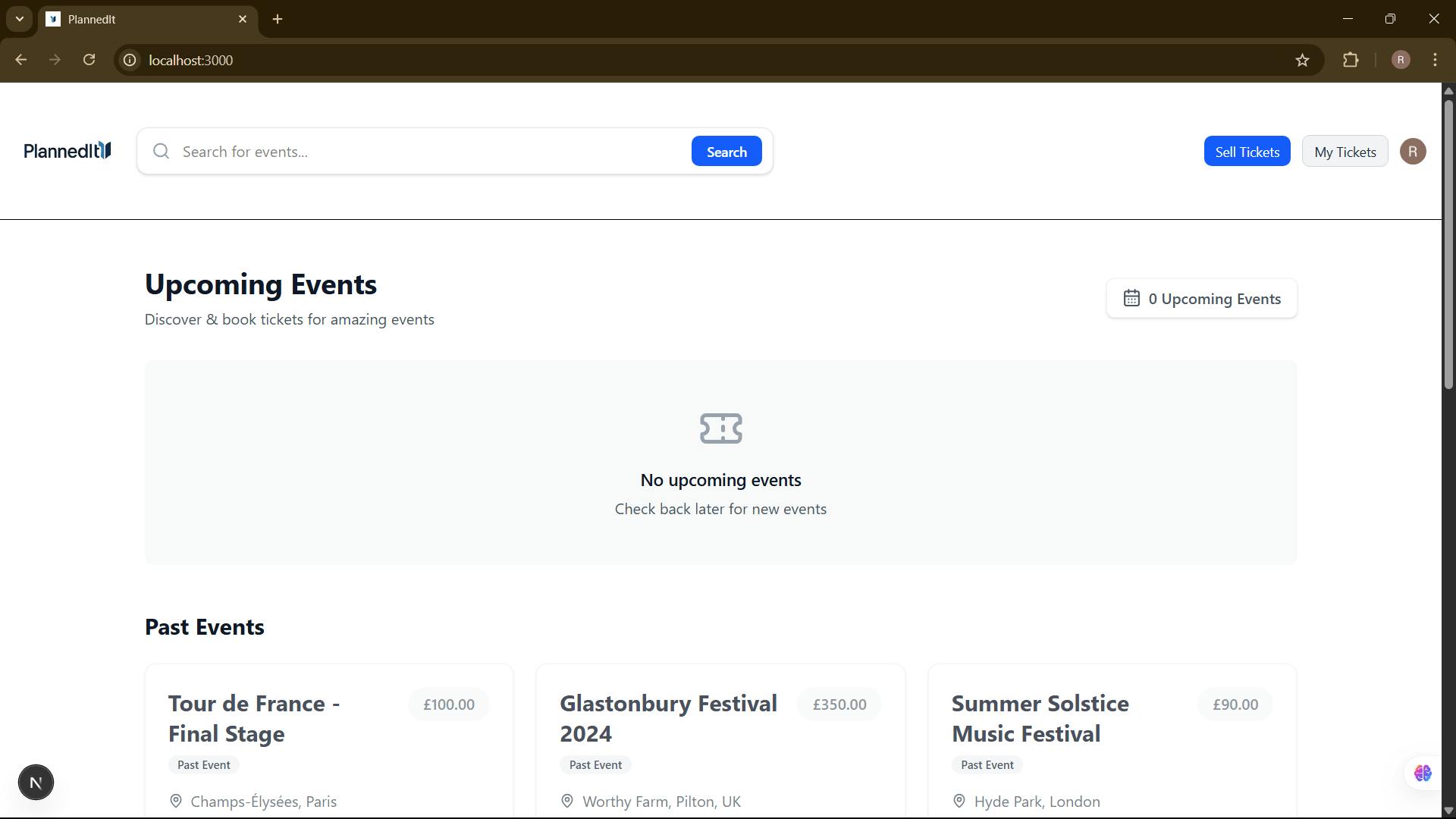Screen dimensions: 1456x819
Task: Open the brain assistant widget bottom right
Action: [1423, 773]
